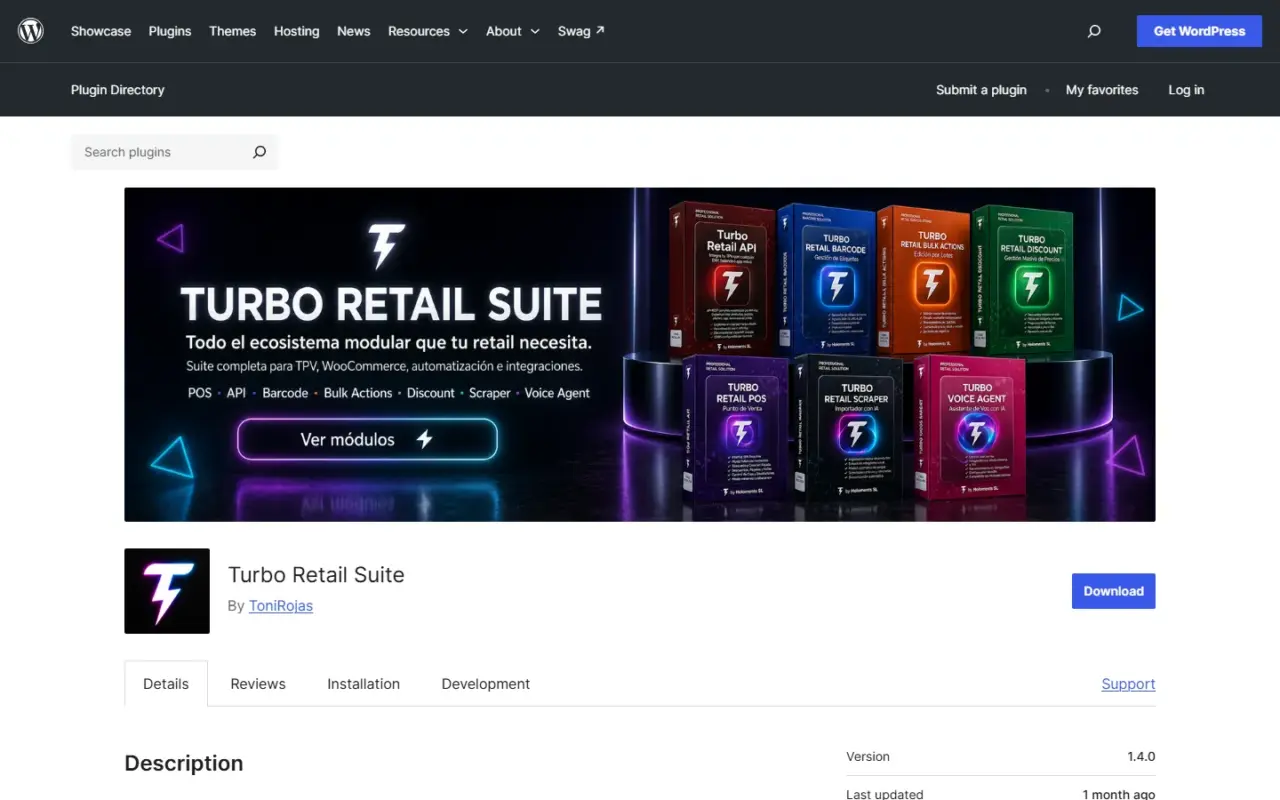This screenshot has height=800, width=1280.
Task: Click the Turbo Retail Suite title text
Action: click(316, 575)
